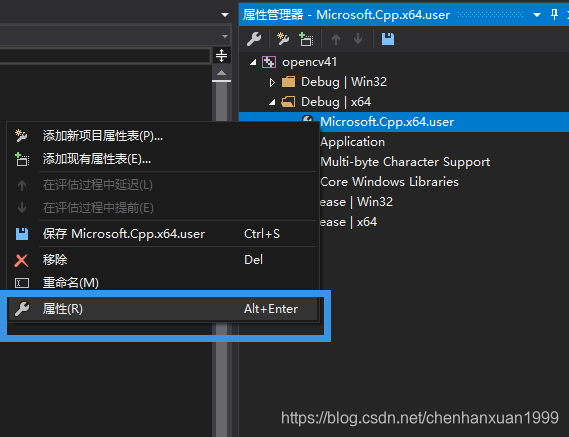Click the wand icon beside 添加新项目属性表
The width and height of the screenshot is (569, 437).
[21, 136]
